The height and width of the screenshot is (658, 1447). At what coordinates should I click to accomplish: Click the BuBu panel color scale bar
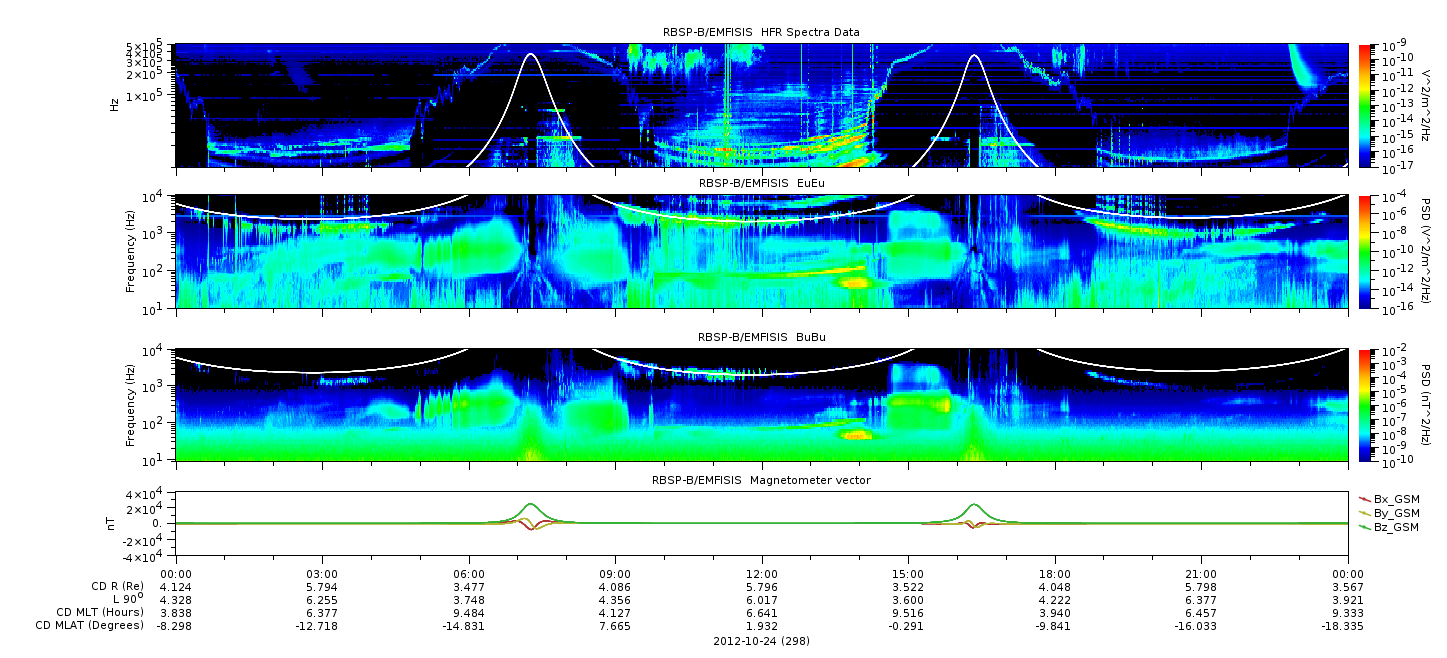[x=1365, y=404]
